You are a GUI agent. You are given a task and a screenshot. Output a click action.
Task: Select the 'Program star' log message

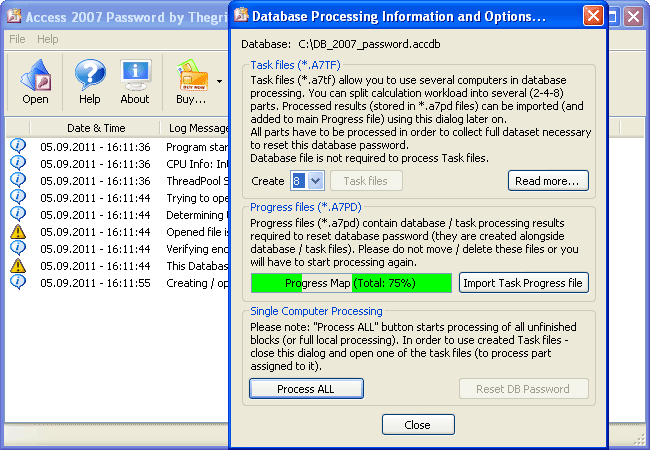click(x=197, y=147)
